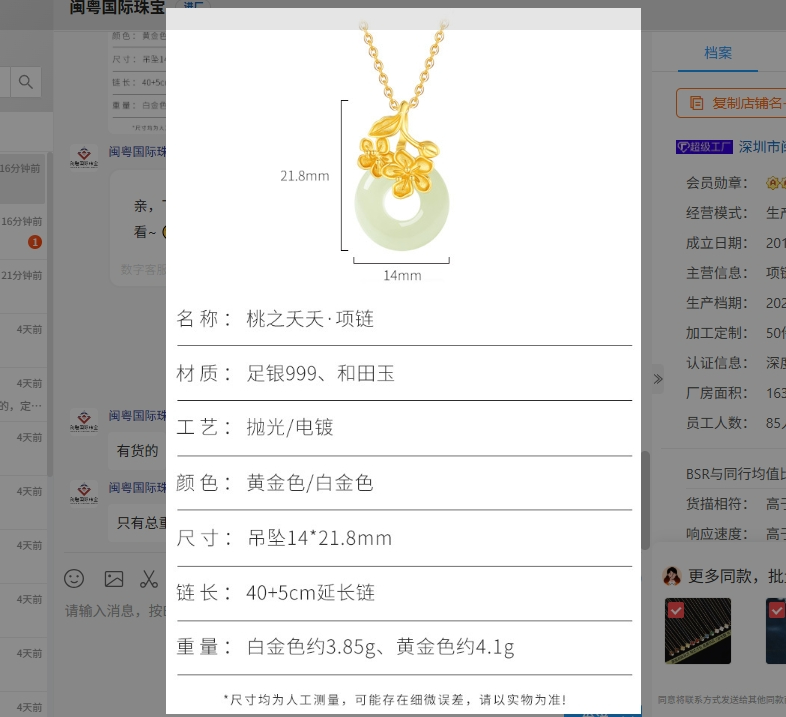Collapse the right panel with double chevron

657,378
